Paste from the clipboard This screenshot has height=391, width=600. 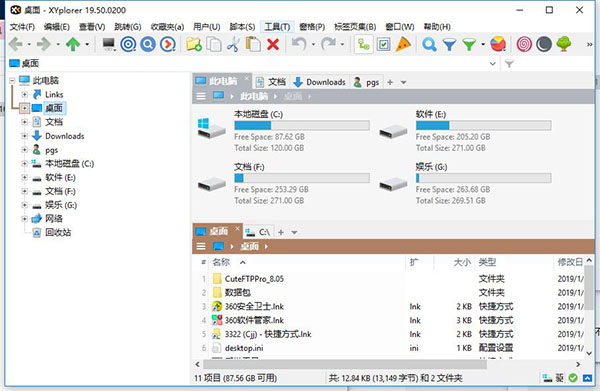coord(253,44)
